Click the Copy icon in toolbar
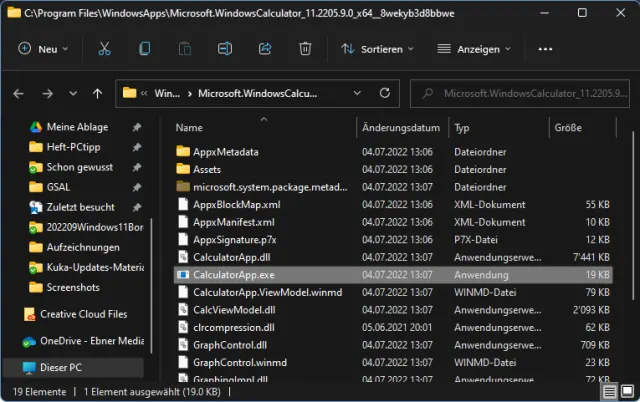The width and height of the screenshot is (640, 402). pyautogui.click(x=145, y=48)
